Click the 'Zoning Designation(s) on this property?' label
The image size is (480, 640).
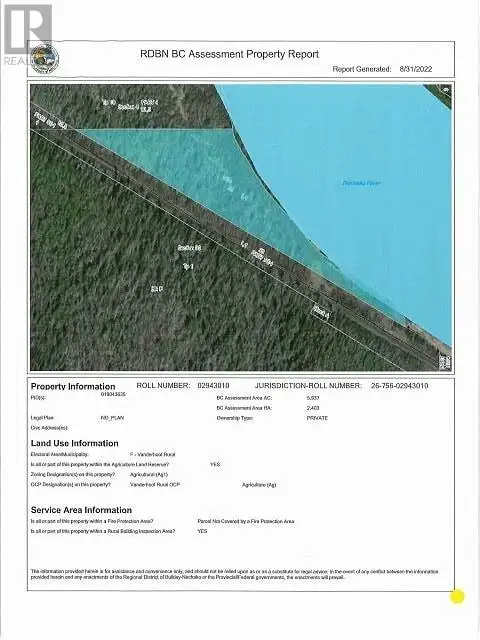tap(73, 474)
